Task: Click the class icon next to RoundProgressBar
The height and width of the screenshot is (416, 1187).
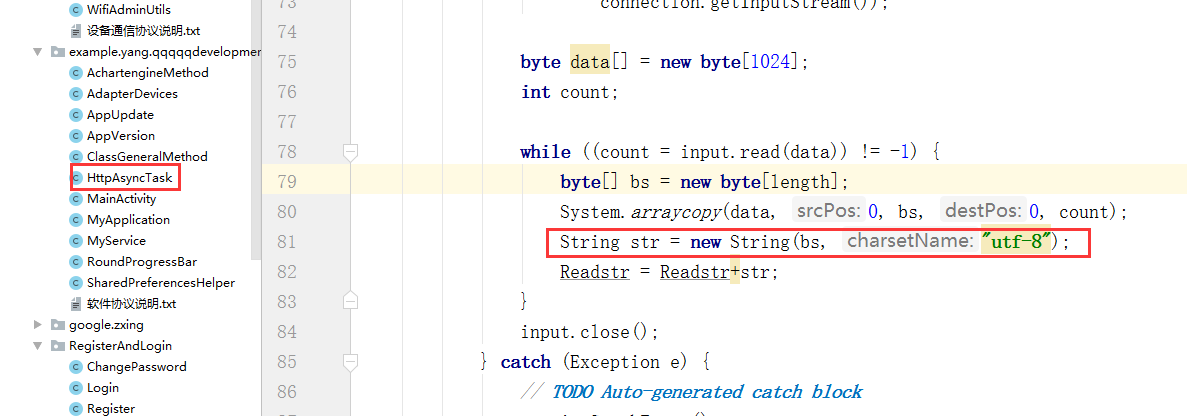Action: point(75,262)
